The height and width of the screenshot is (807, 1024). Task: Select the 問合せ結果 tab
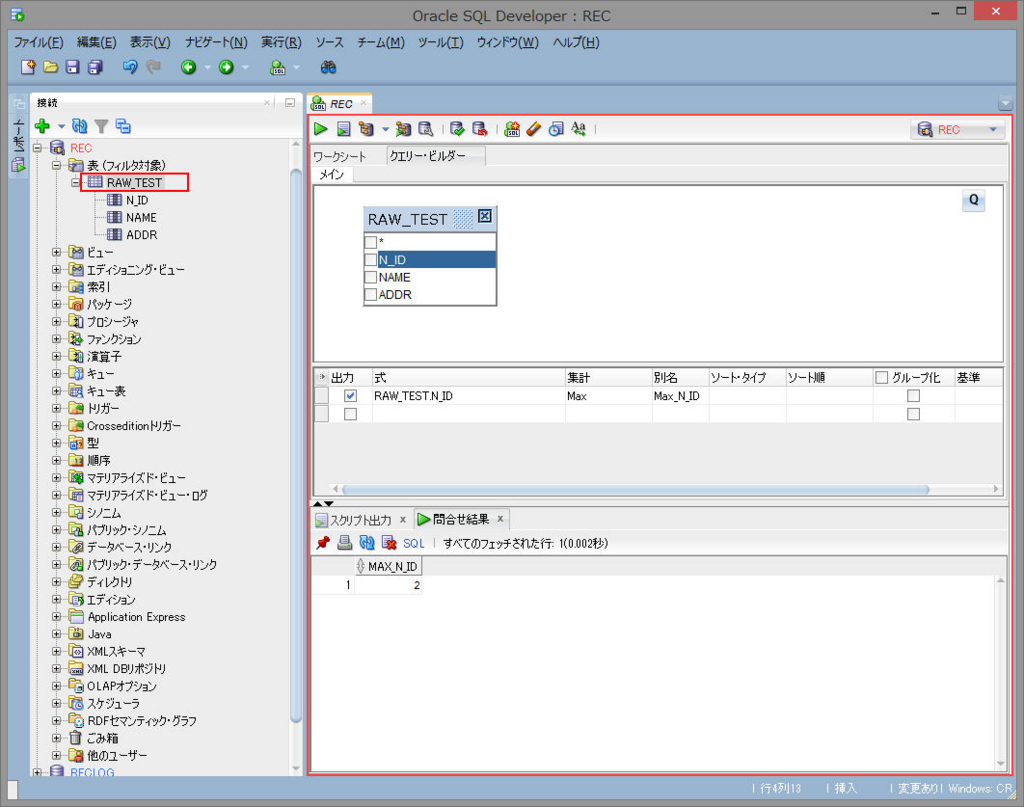coord(461,519)
